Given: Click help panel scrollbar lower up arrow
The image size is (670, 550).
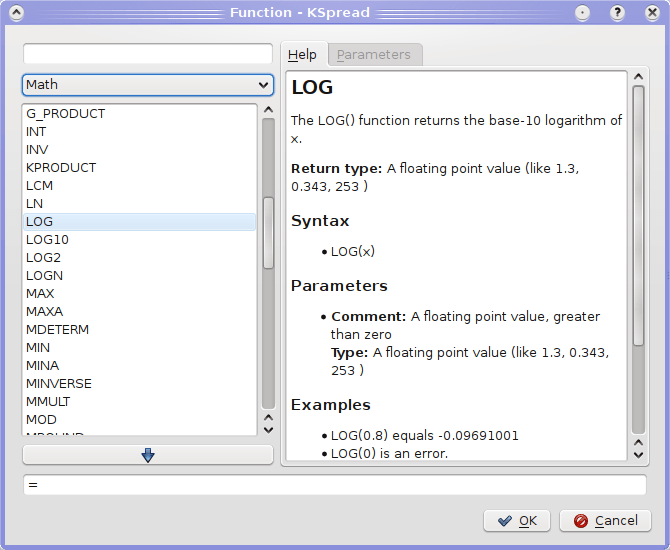Looking at the screenshot, I should tap(638, 442).
